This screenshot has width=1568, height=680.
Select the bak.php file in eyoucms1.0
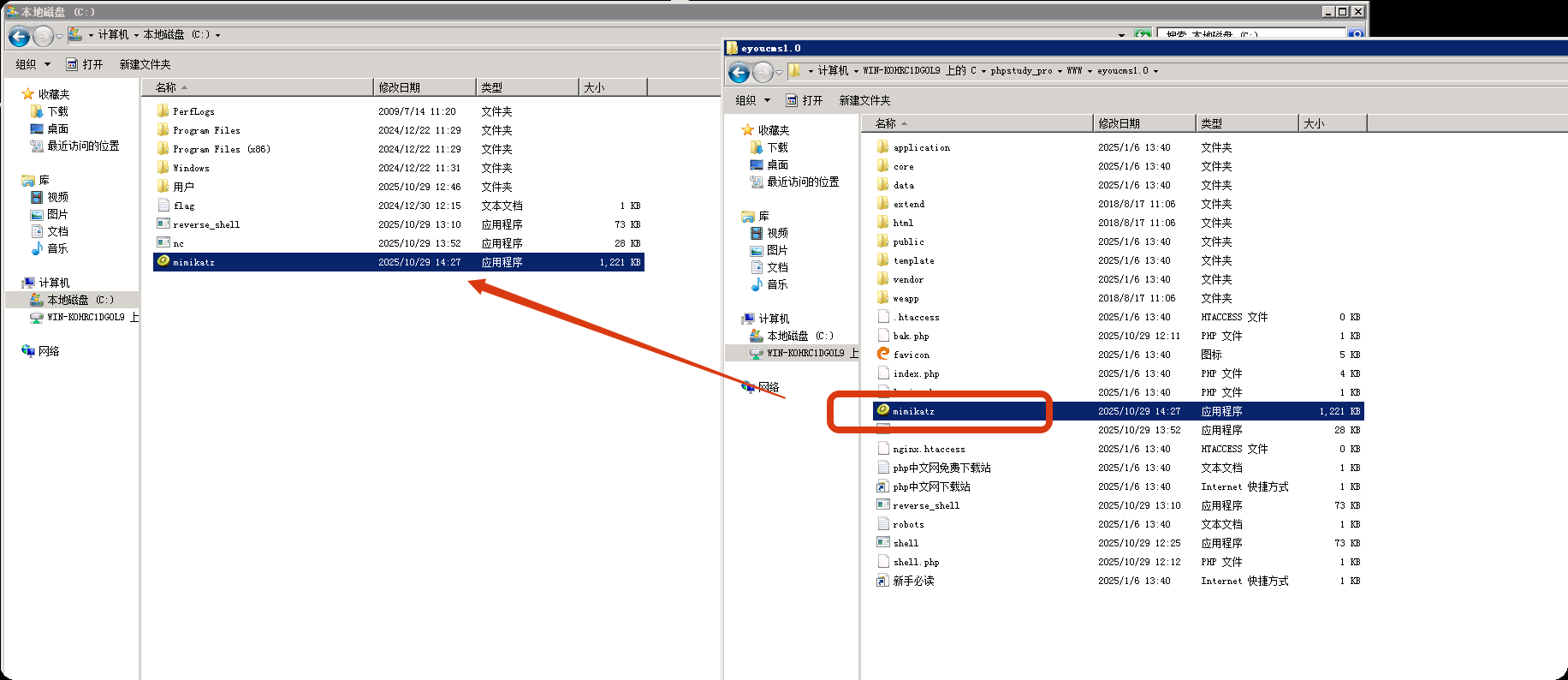tap(911, 336)
